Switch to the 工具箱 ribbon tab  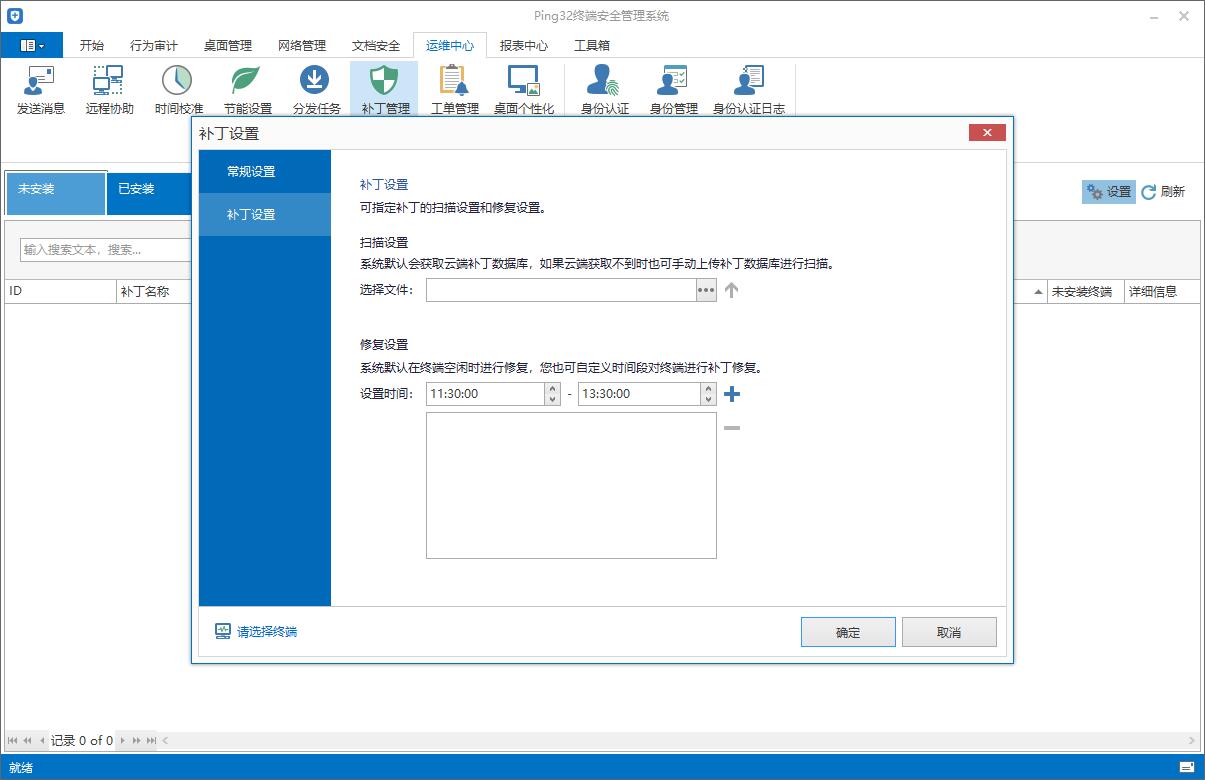pos(592,45)
